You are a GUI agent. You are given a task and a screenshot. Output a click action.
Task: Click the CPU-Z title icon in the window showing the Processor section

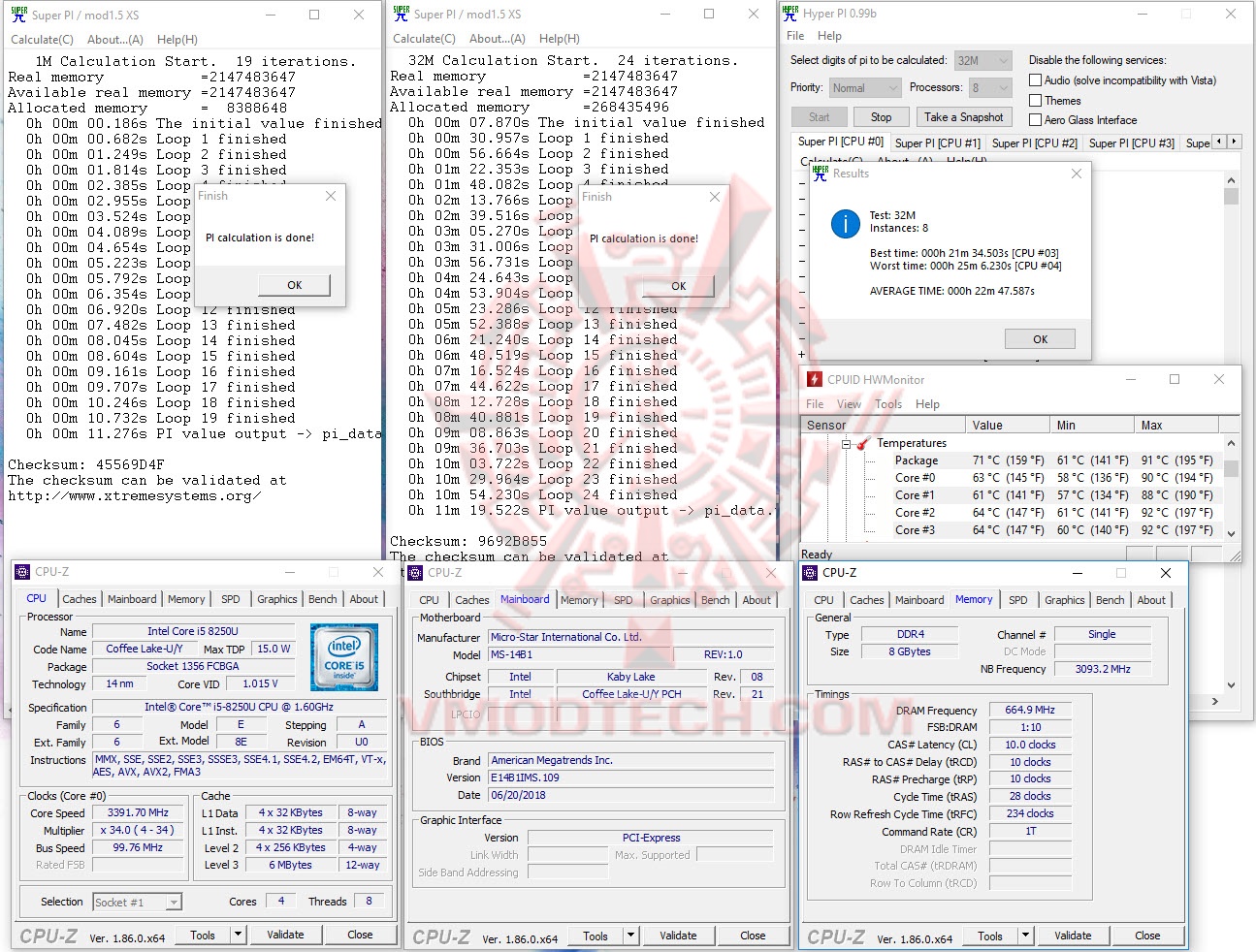23,572
